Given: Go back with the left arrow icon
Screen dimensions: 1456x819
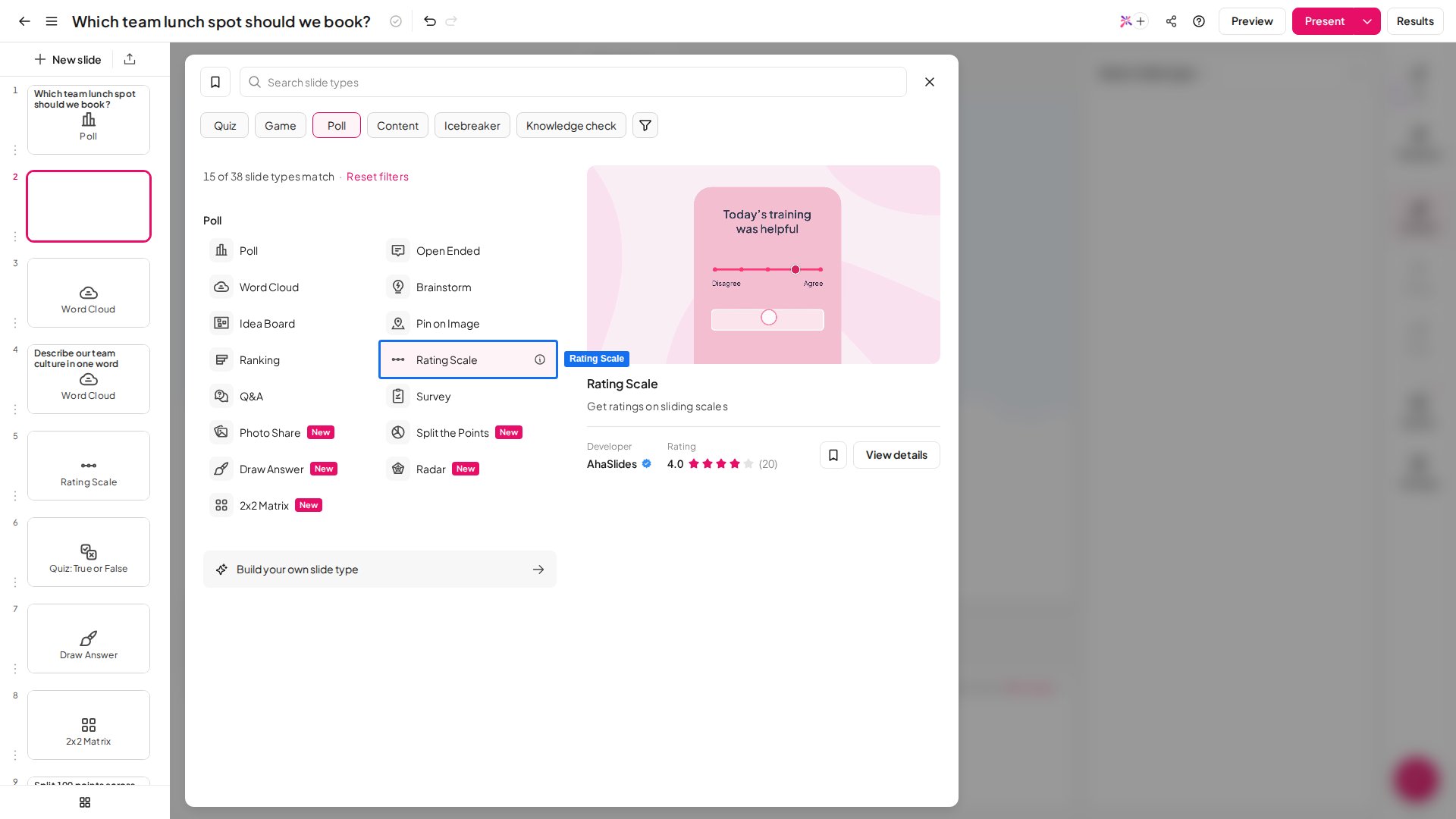Looking at the screenshot, I should [x=24, y=21].
